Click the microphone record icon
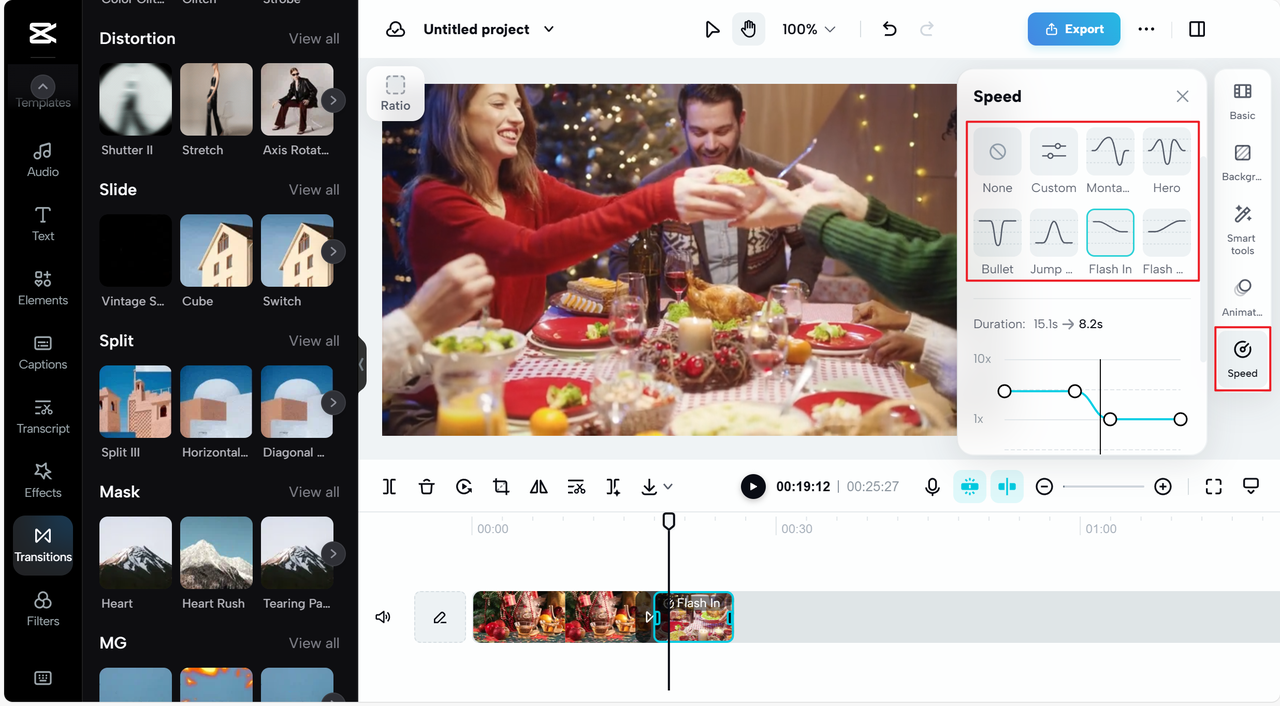Viewport: 1280px width, 706px height. click(932, 487)
